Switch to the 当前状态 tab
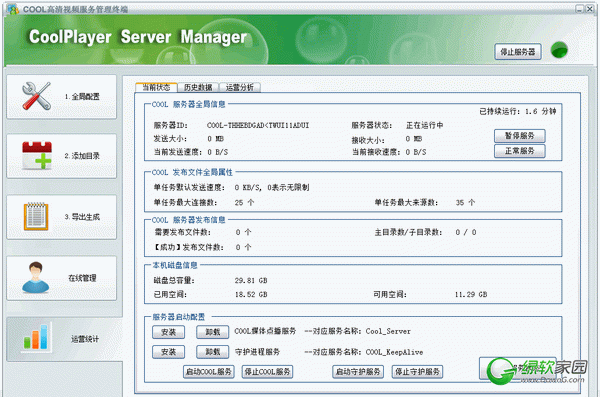Viewport: 600px width, 397px height. (x=156, y=87)
